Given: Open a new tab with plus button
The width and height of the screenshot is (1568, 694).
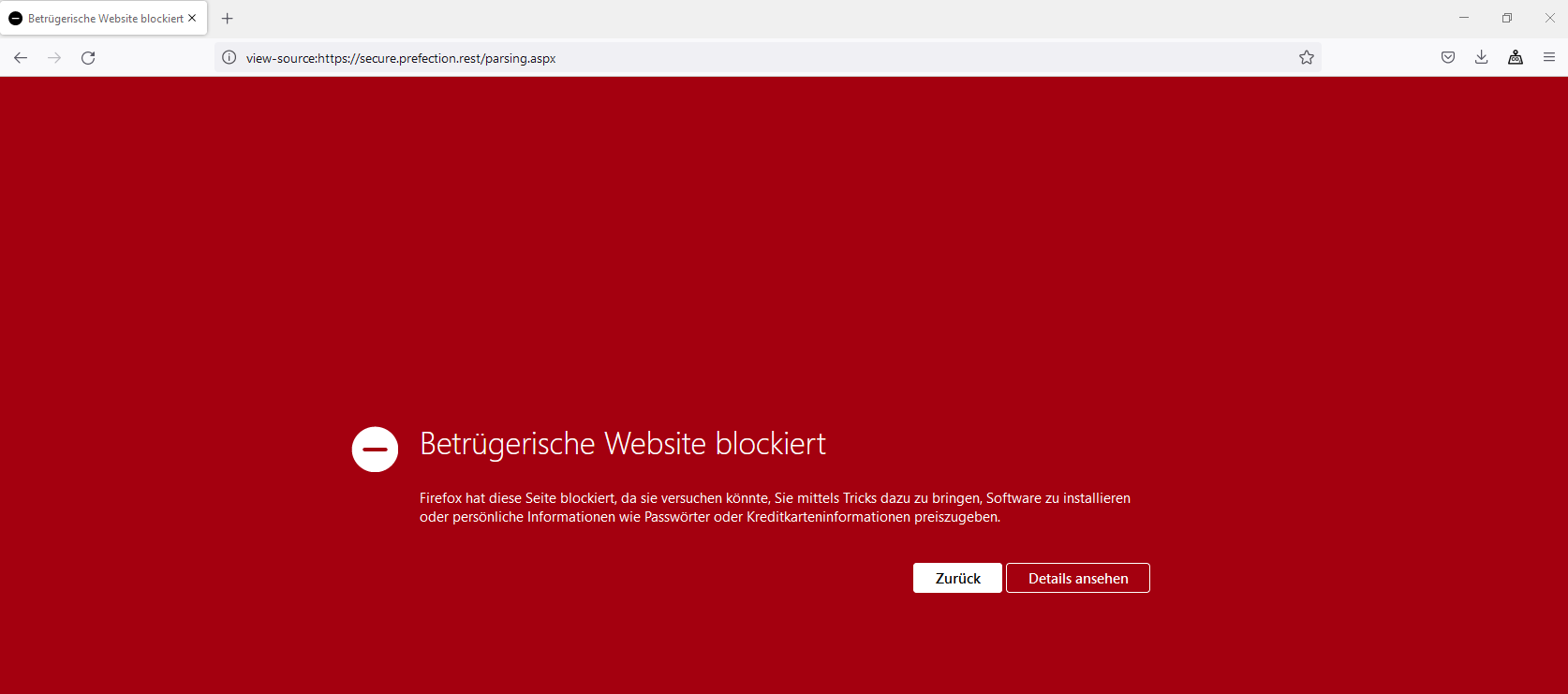Looking at the screenshot, I should (228, 19).
